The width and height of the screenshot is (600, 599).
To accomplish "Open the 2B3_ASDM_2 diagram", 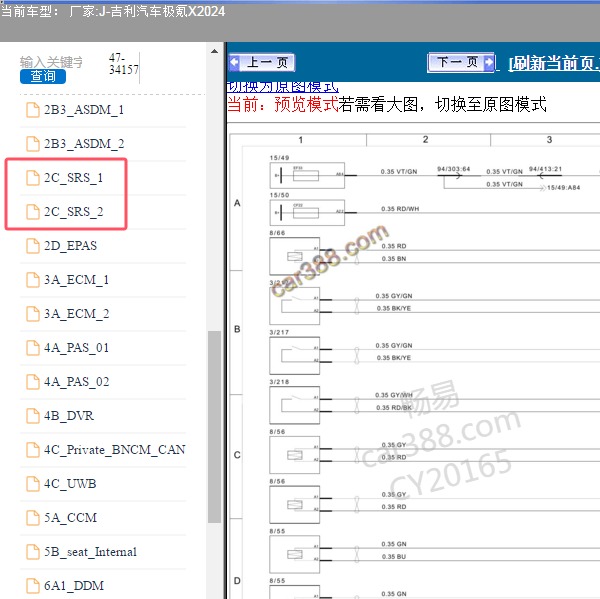I will 84,144.
